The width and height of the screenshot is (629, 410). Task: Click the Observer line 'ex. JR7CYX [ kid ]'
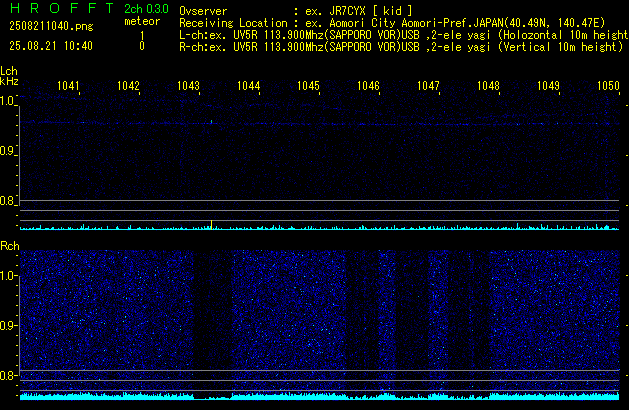(296, 11)
